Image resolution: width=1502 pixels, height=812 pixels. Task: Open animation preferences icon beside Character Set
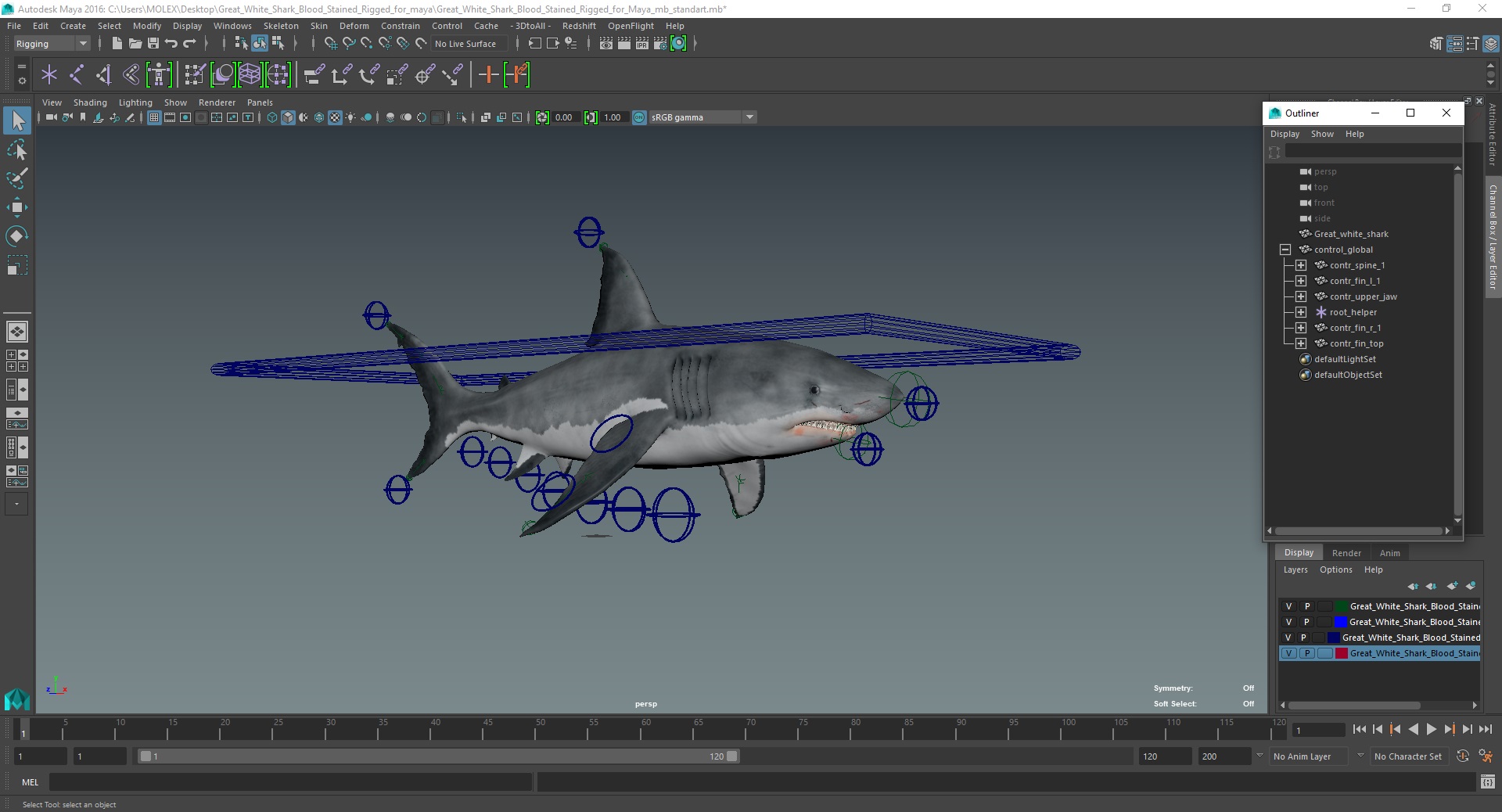[1486, 756]
